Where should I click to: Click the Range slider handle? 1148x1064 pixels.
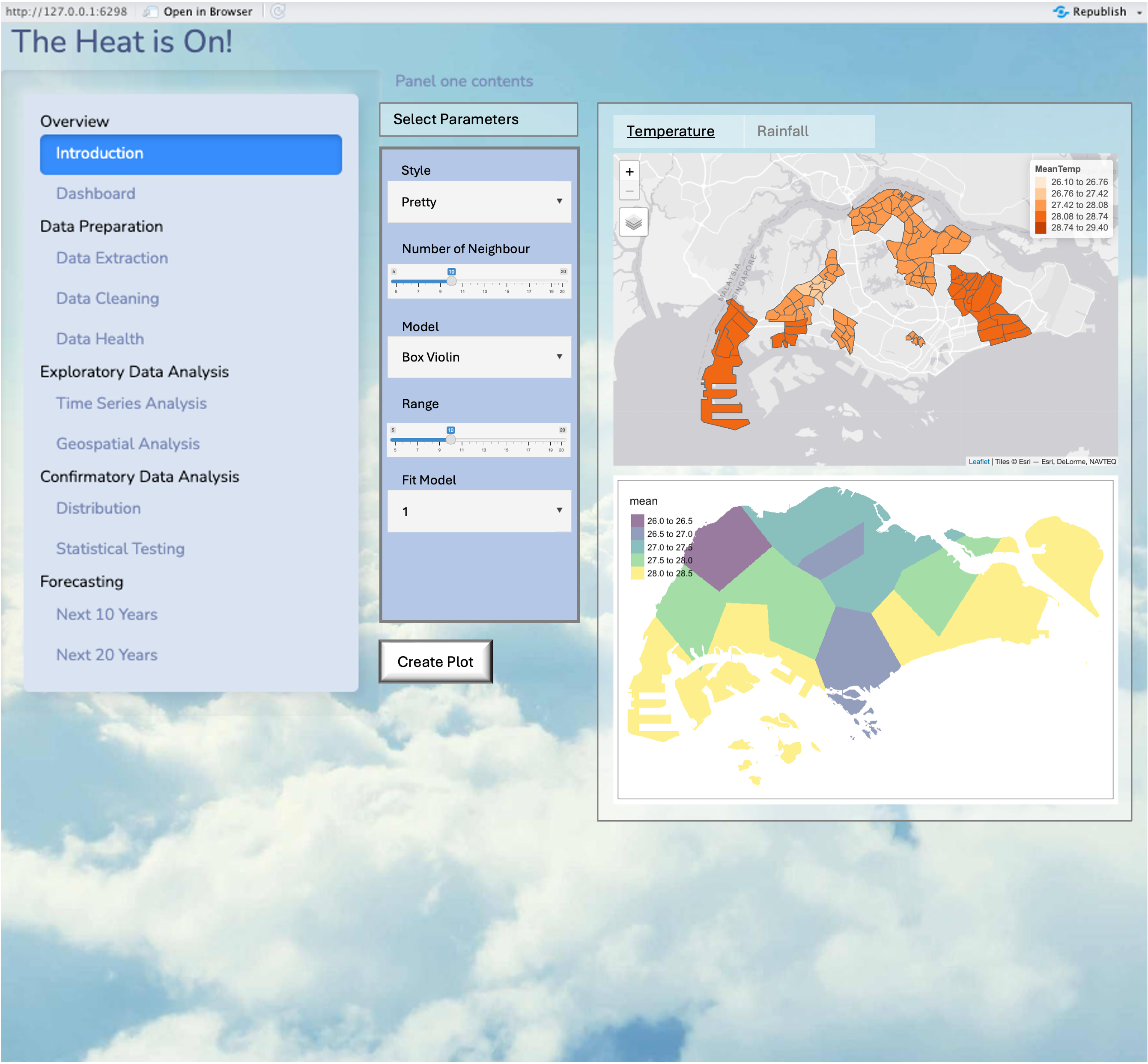[450, 440]
